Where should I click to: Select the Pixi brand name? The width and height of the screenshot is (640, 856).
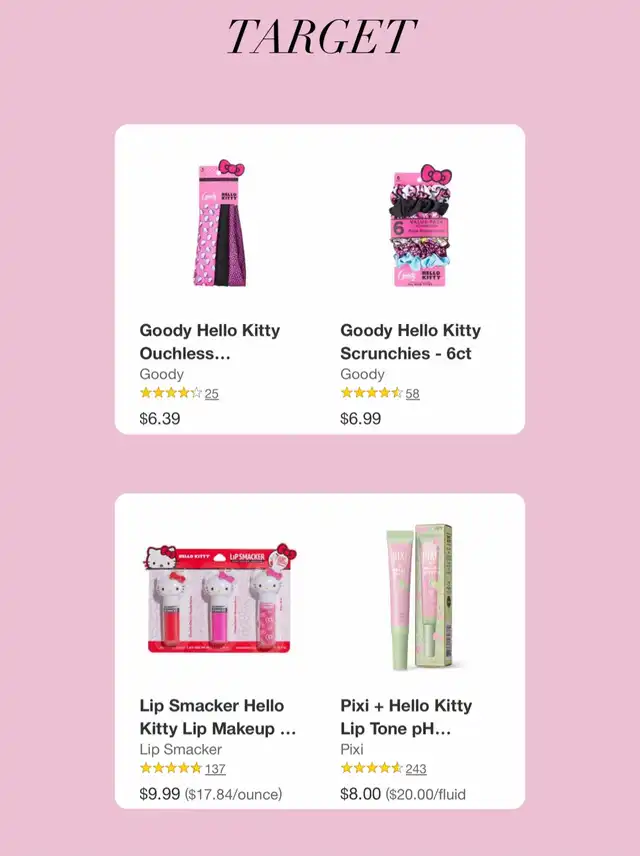click(x=352, y=750)
